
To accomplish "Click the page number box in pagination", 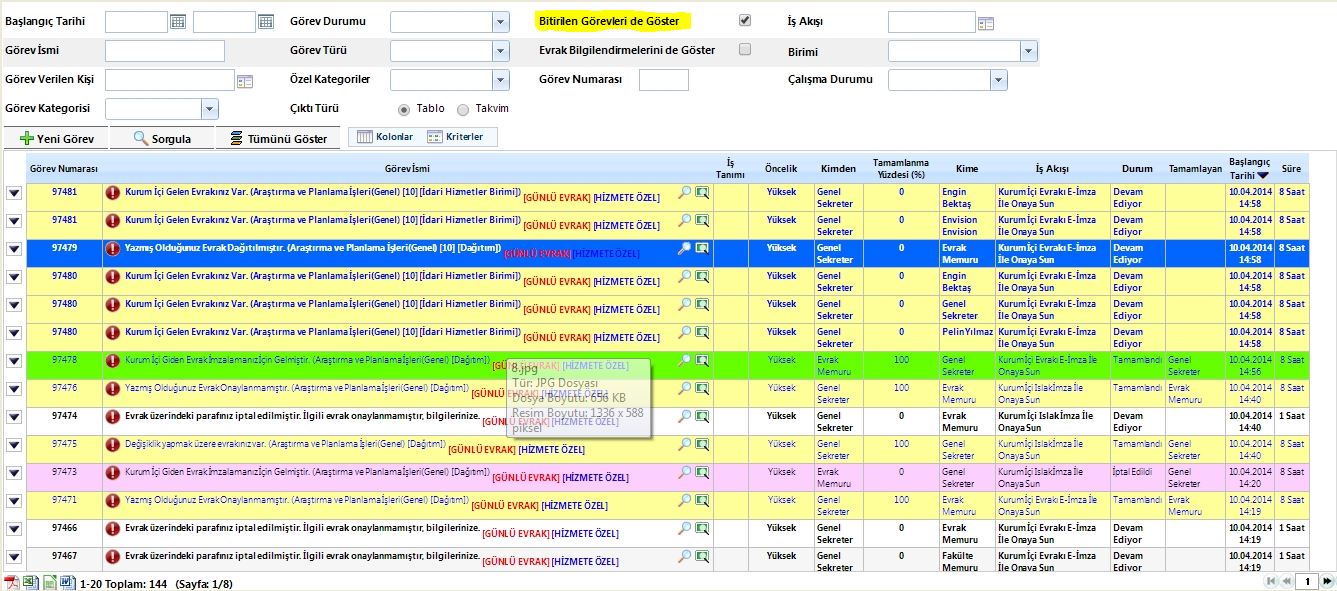I will 1307,581.
